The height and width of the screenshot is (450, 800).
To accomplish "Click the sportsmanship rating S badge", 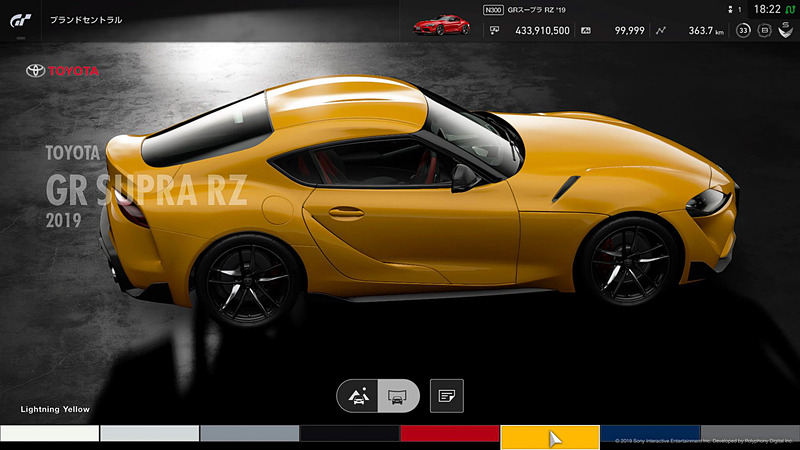I will tap(786, 30).
